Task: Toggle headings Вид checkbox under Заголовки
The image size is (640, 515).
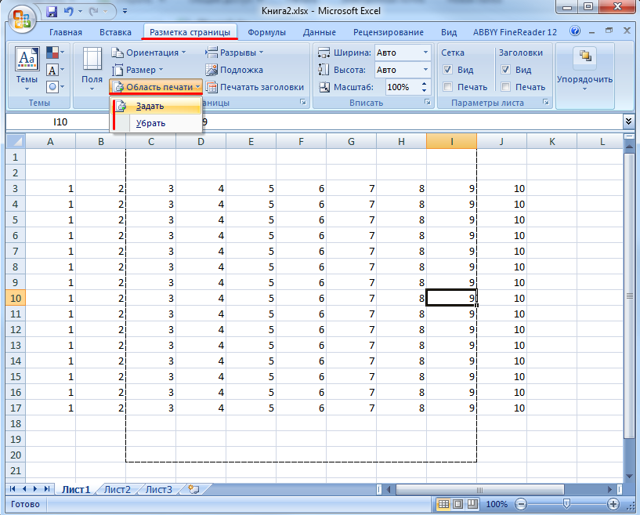Action: (x=505, y=70)
